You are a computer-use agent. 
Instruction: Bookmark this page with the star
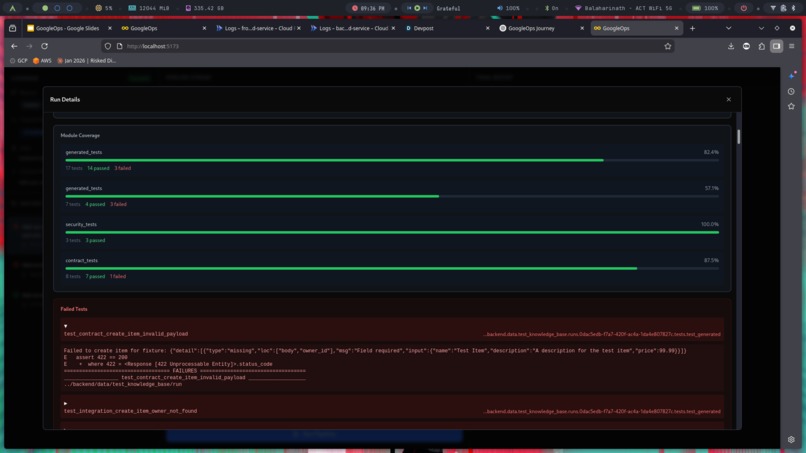pos(667,46)
